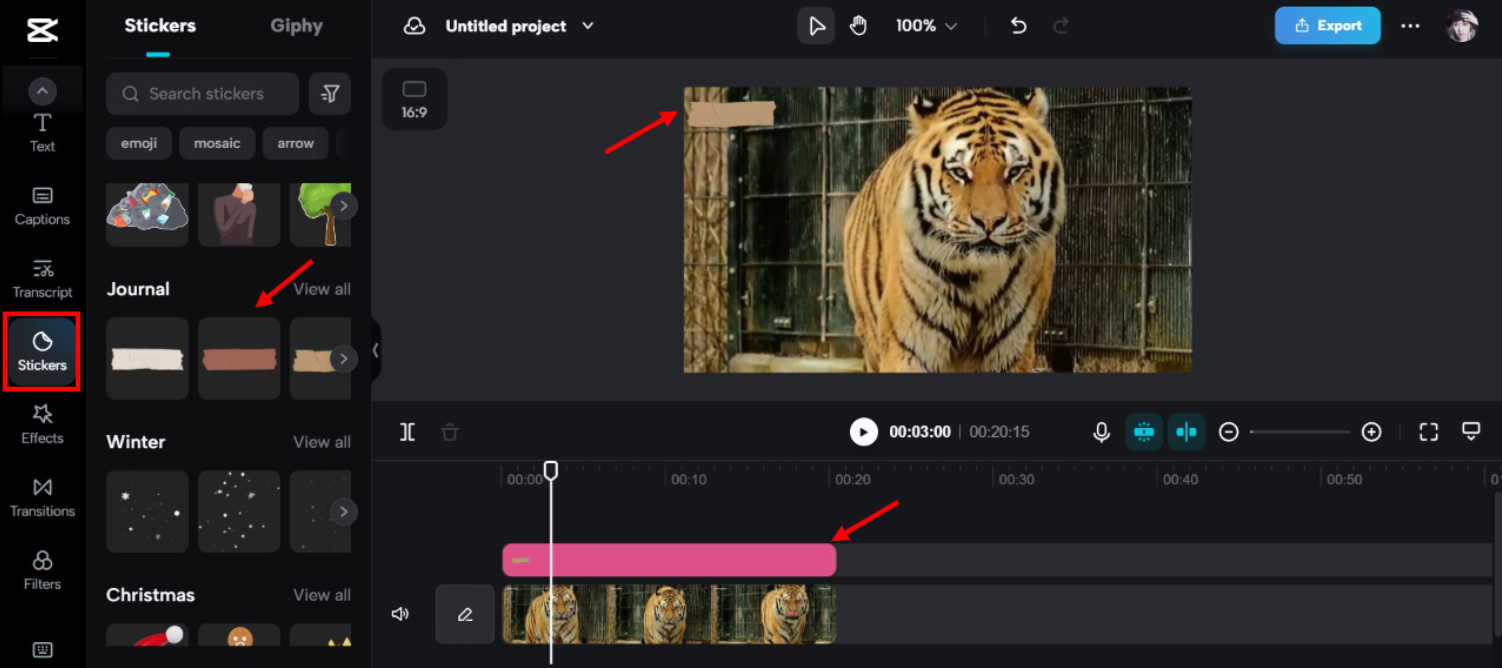Mute the video track audio

click(x=400, y=614)
